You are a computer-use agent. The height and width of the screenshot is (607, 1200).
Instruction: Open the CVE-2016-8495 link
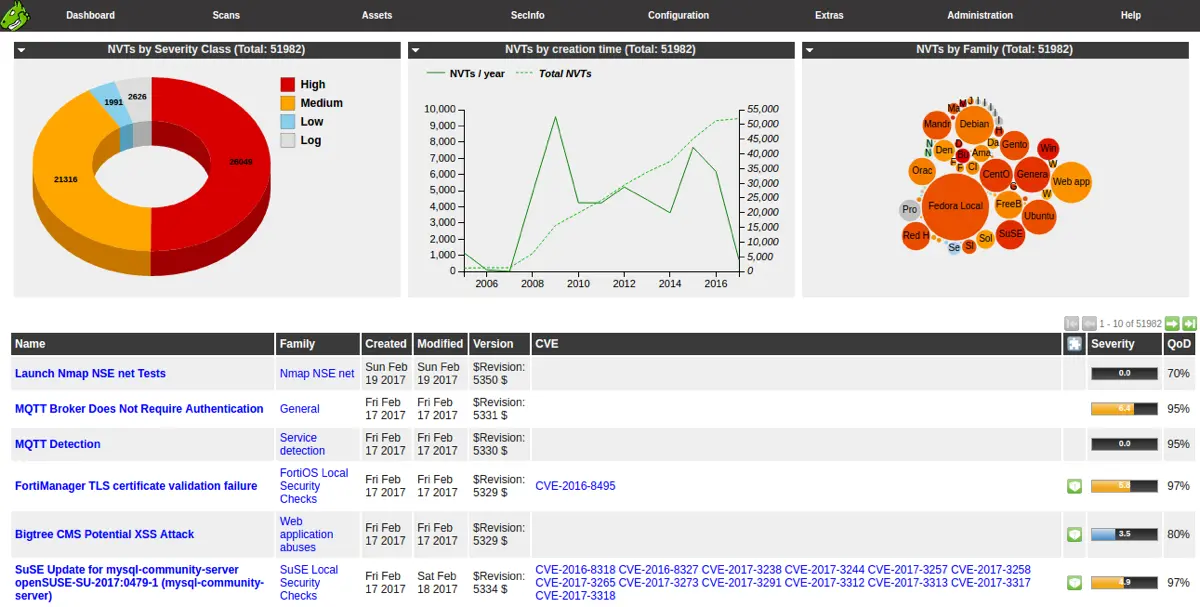[575, 486]
